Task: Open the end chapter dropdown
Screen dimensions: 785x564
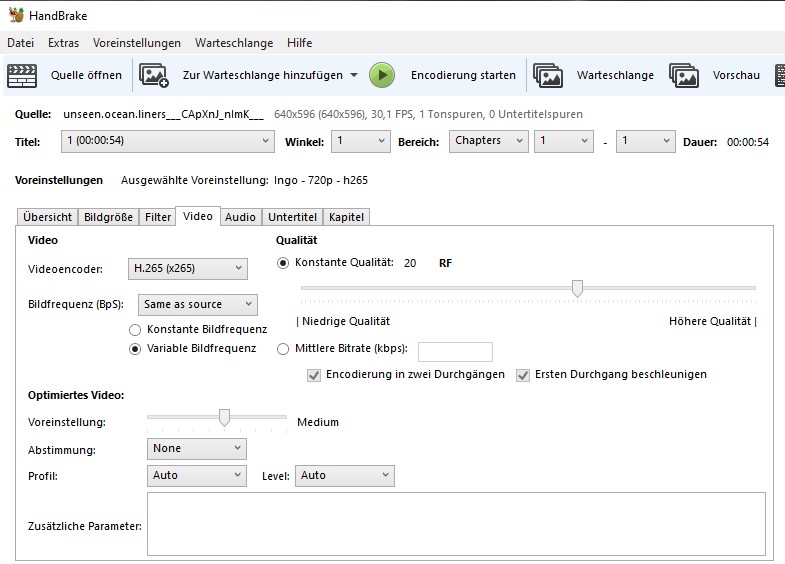Action: click(645, 141)
